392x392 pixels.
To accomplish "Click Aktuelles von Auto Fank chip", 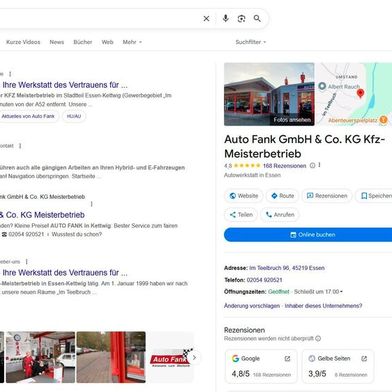I will tap(29, 116).
